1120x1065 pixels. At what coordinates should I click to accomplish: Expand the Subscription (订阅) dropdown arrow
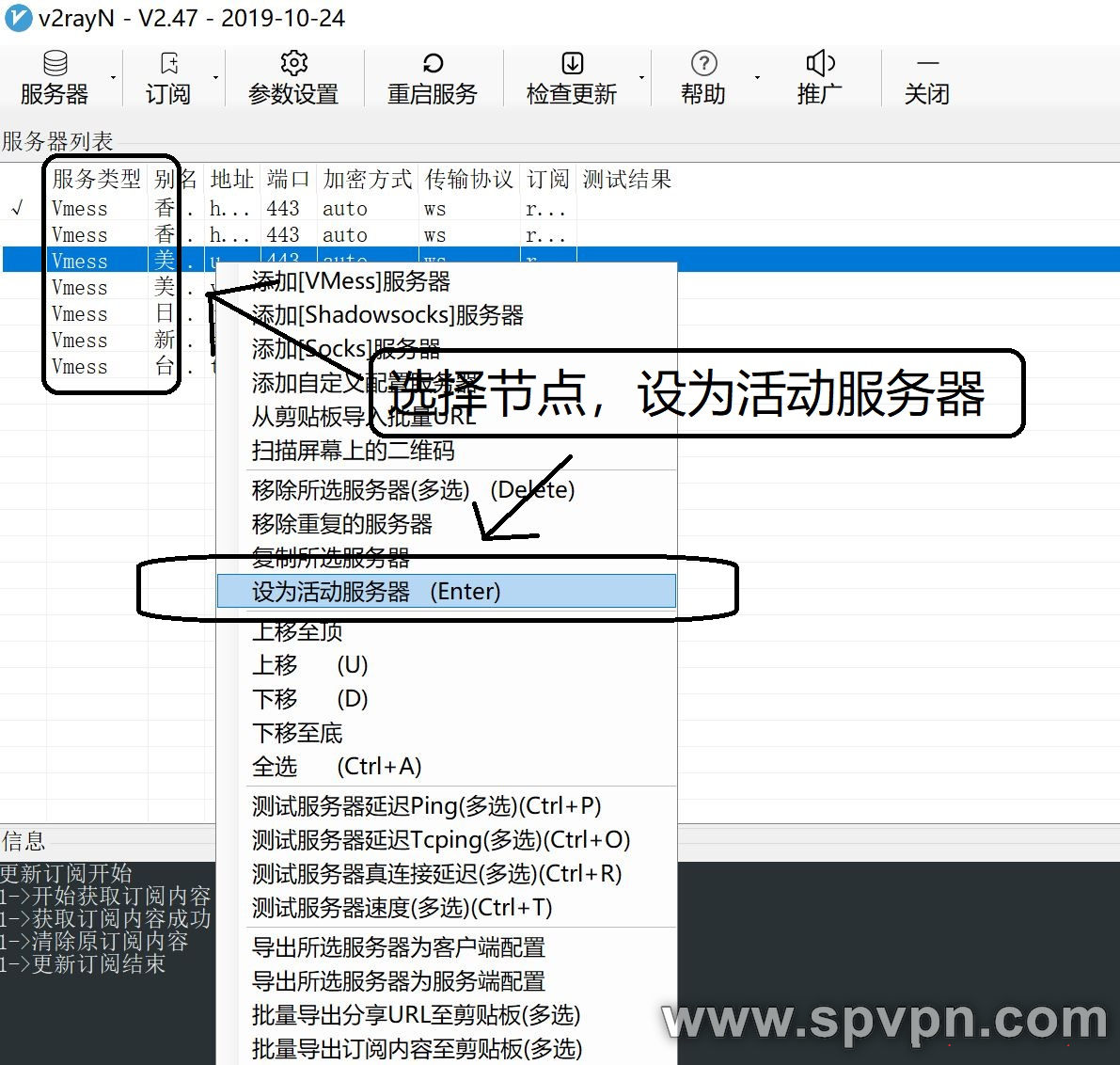tap(215, 78)
